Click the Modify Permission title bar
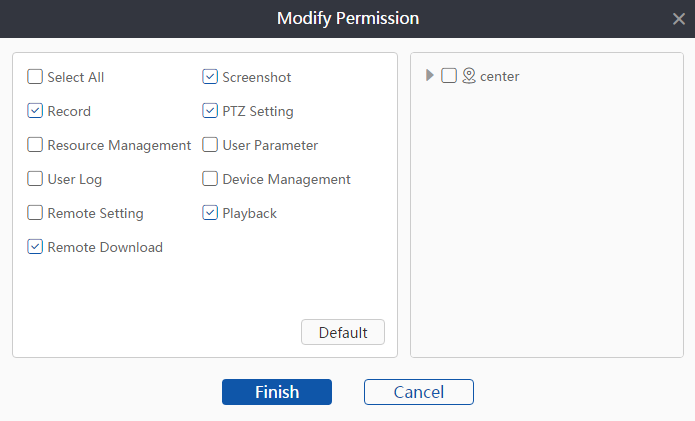695x421 pixels. pyautogui.click(x=347, y=19)
